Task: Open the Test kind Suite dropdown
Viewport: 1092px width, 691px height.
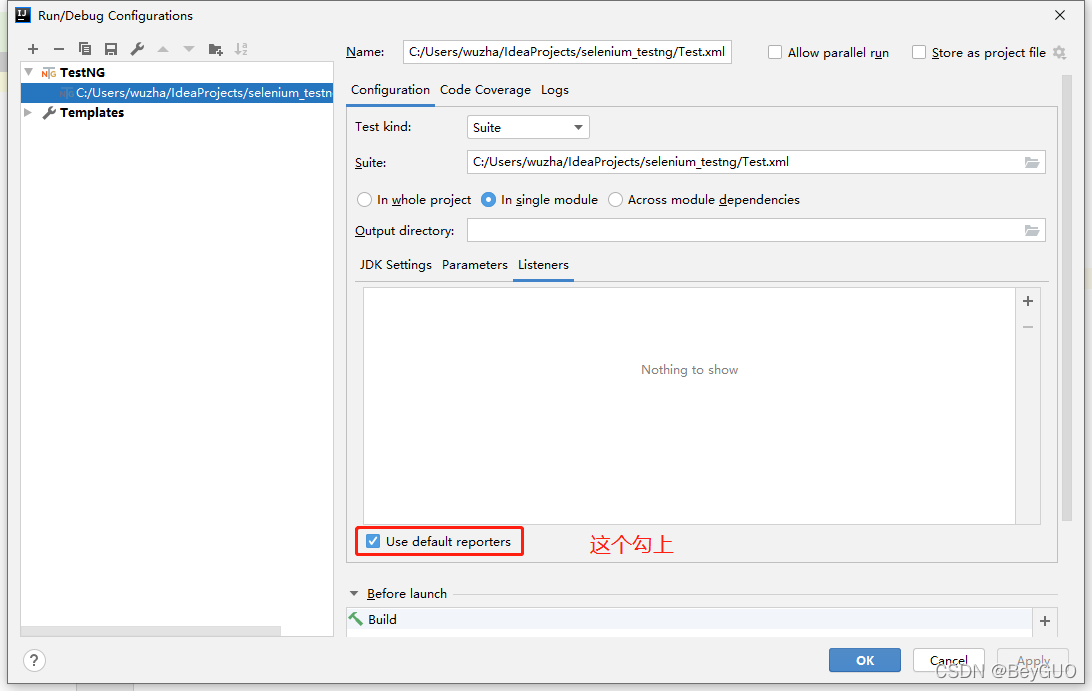Action: pos(528,127)
